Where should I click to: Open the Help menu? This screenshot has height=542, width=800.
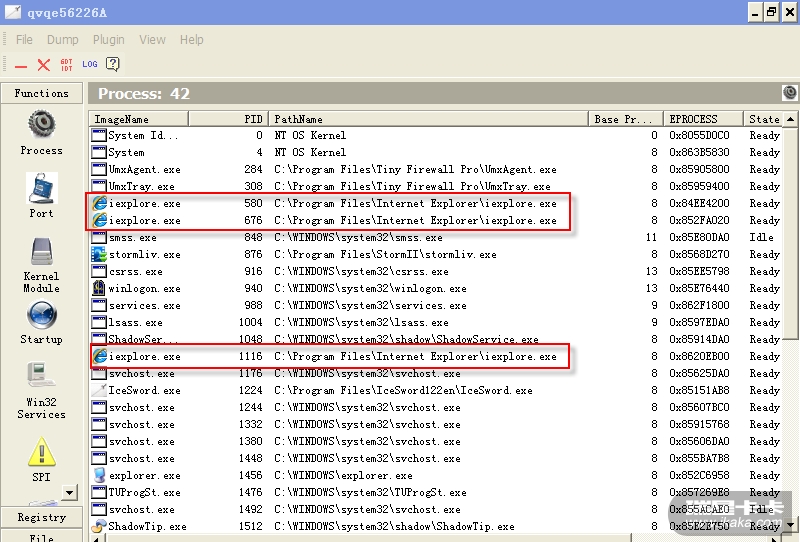pos(191,39)
